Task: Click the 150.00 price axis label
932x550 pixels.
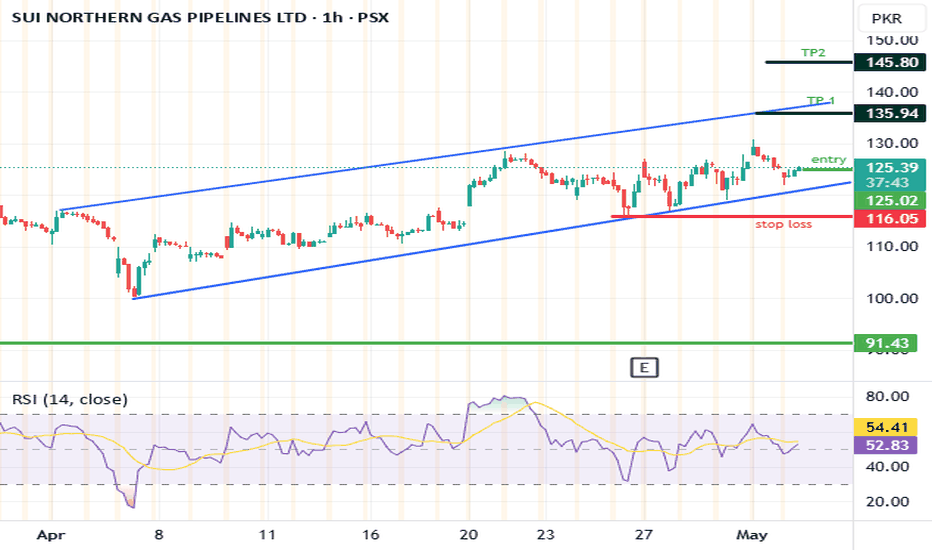Action: click(892, 40)
